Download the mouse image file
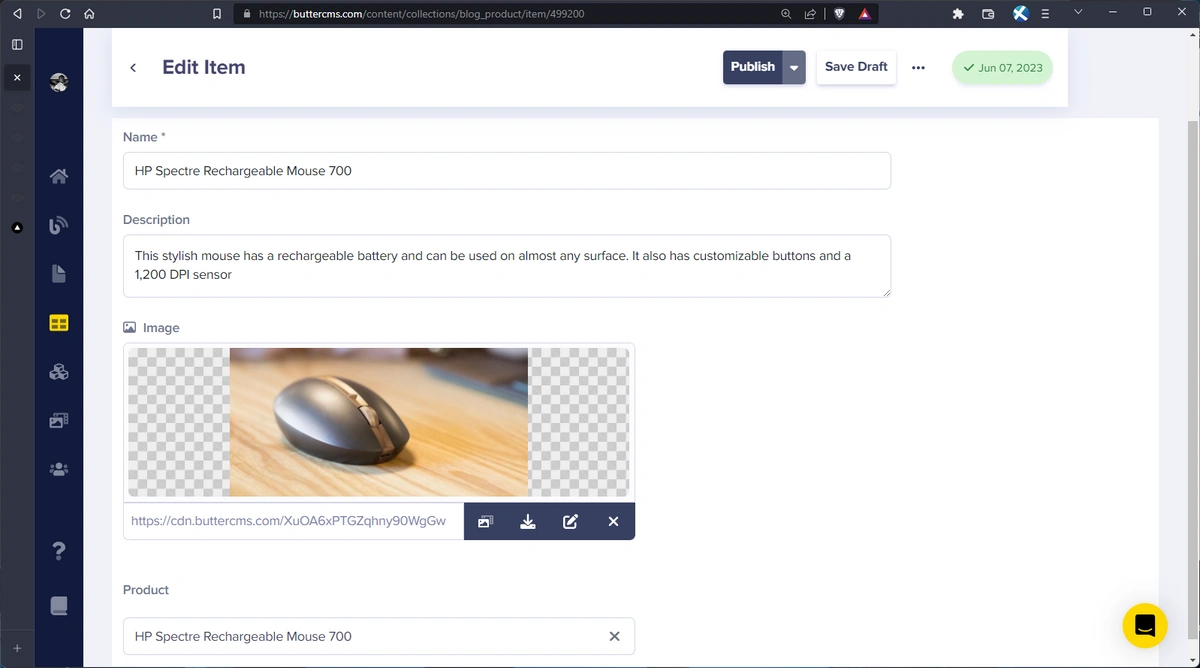 click(x=528, y=522)
